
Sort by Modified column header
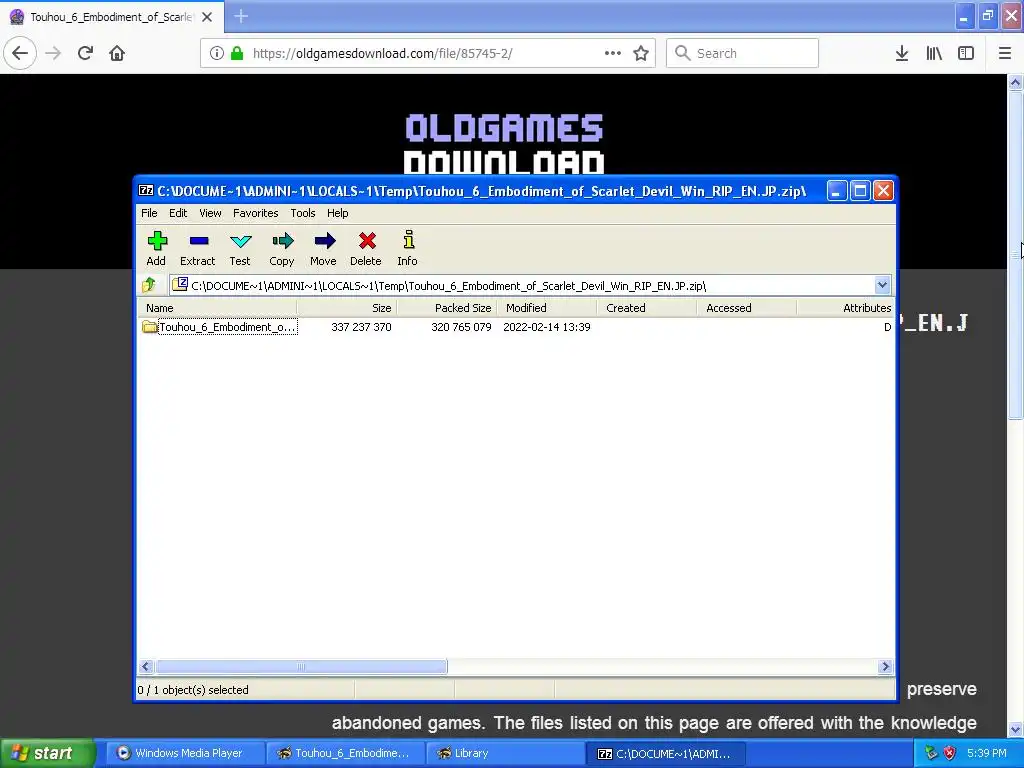tap(547, 308)
